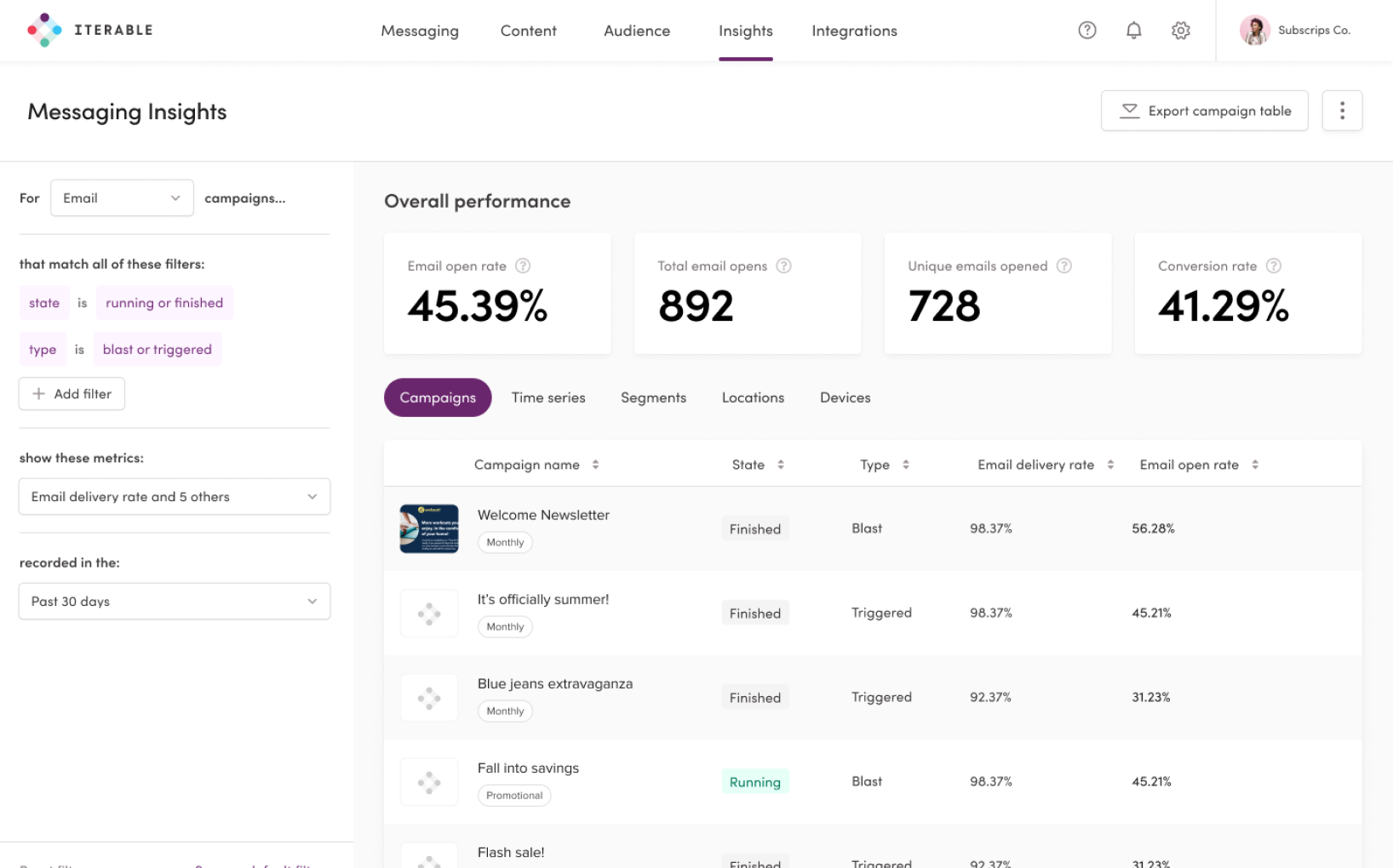Viewport: 1393px width, 868px height.
Task: Open Blue jeans extravaganza campaign
Action: click(555, 683)
